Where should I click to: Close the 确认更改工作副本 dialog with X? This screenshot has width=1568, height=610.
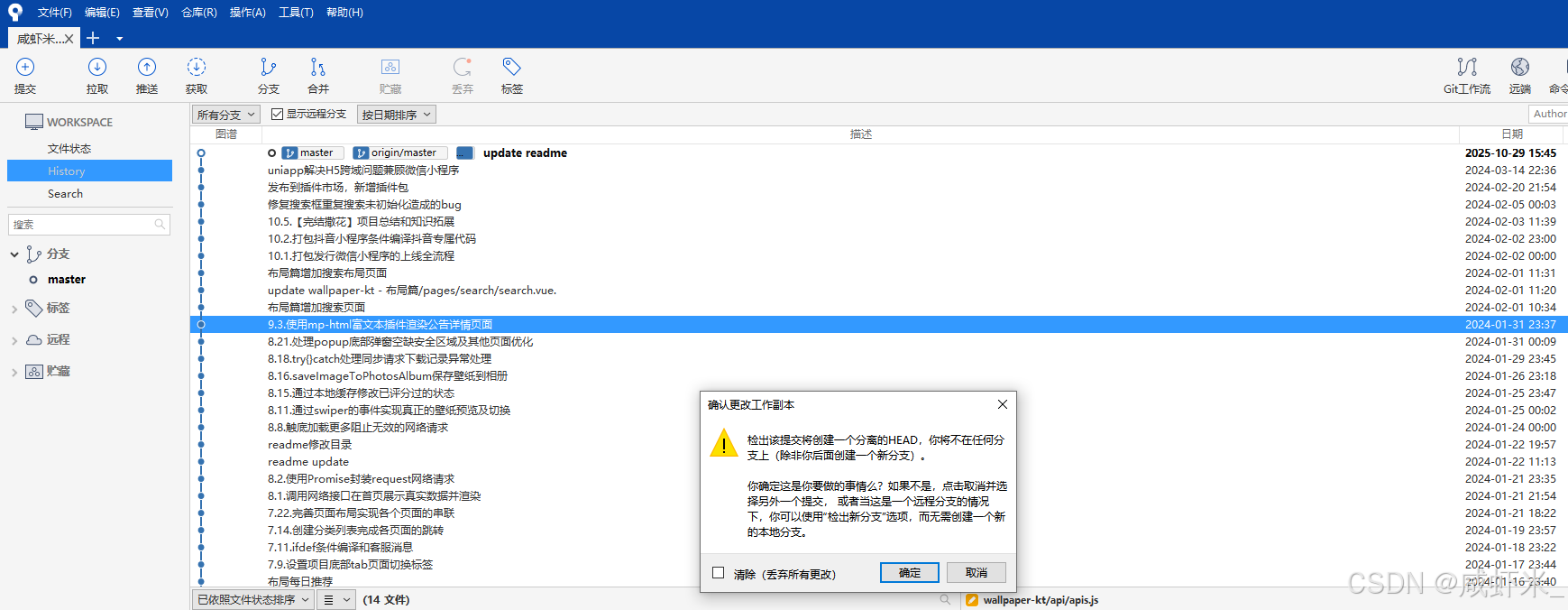tap(1002, 404)
